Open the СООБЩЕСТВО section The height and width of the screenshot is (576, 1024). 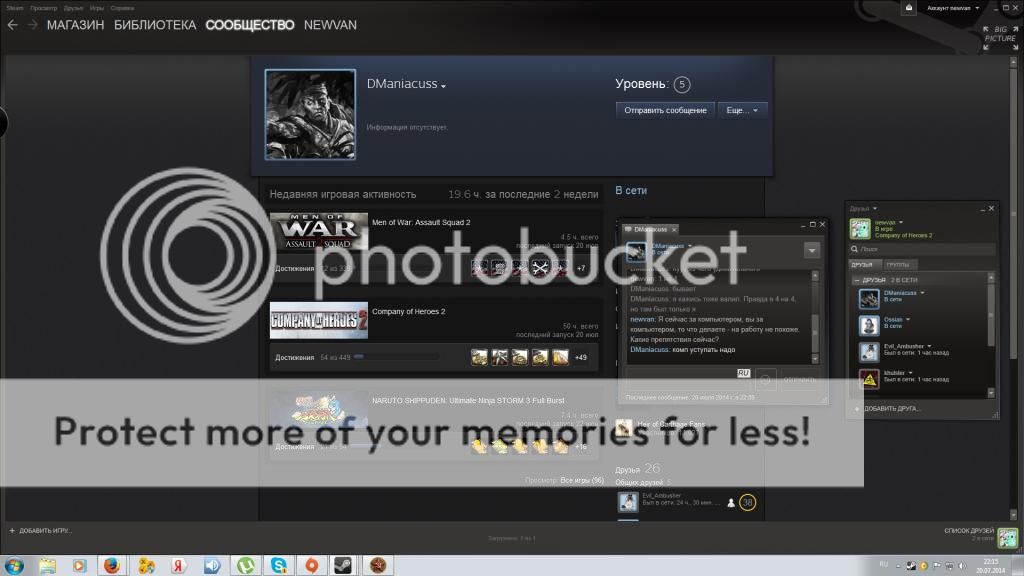pyautogui.click(x=249, y=25)
